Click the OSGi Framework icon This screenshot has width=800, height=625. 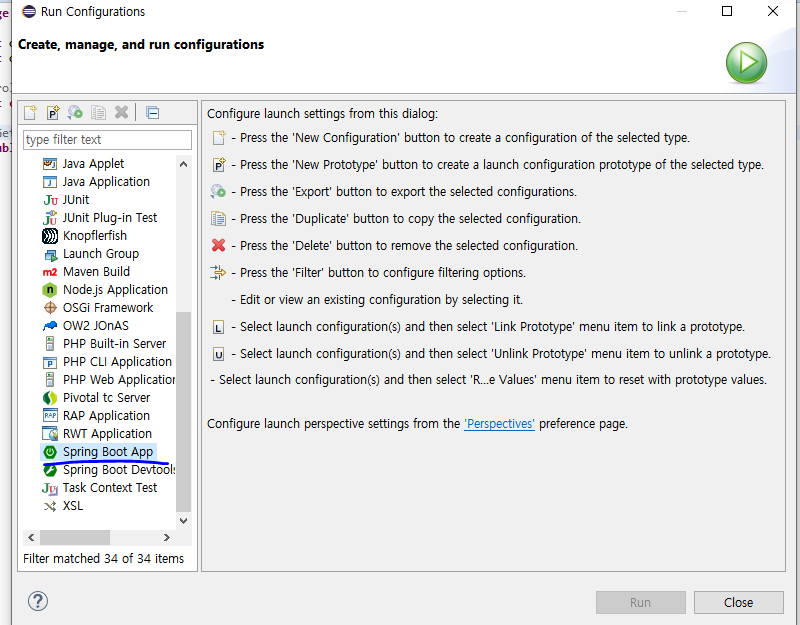click(x=50, y=308)
